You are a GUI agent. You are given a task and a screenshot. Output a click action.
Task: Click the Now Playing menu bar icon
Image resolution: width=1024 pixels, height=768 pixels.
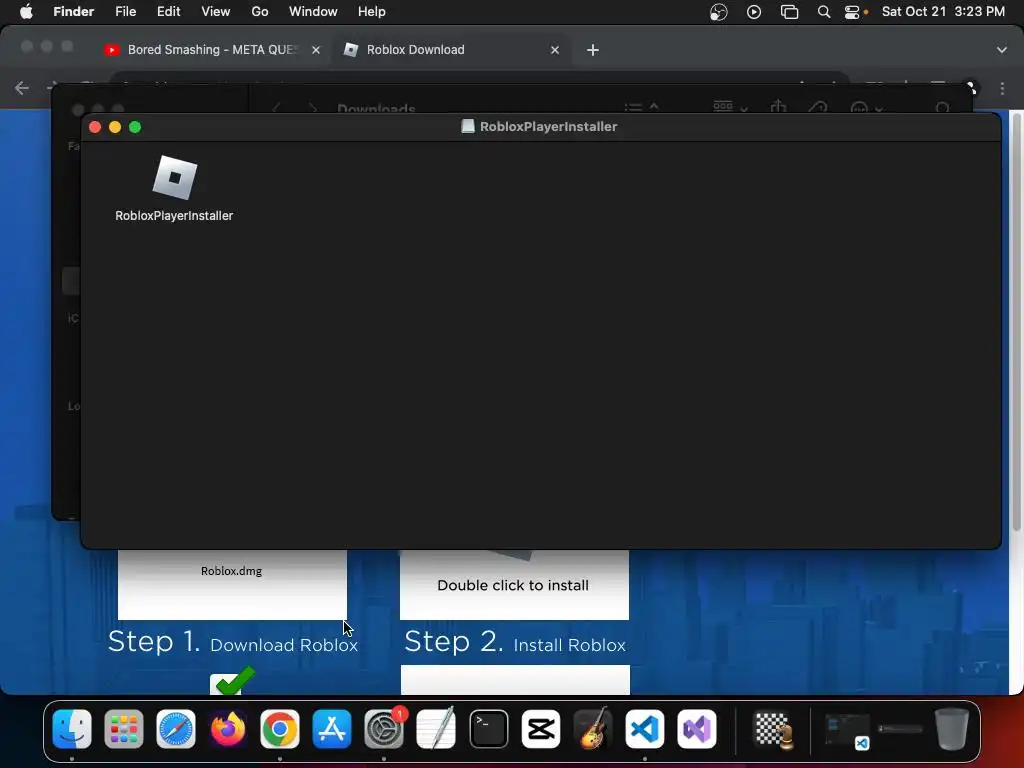754,12
